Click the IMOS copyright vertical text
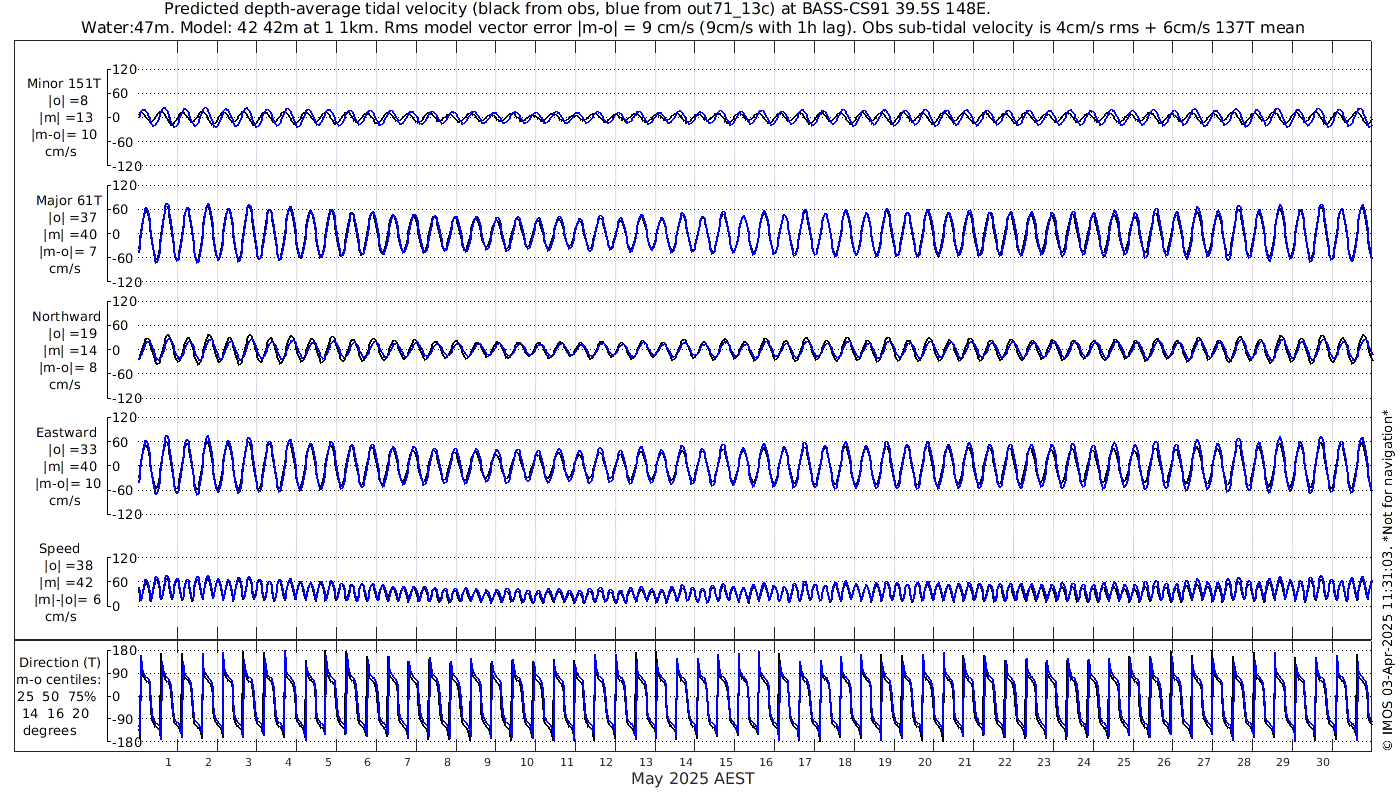 [x=1386, y=579]
